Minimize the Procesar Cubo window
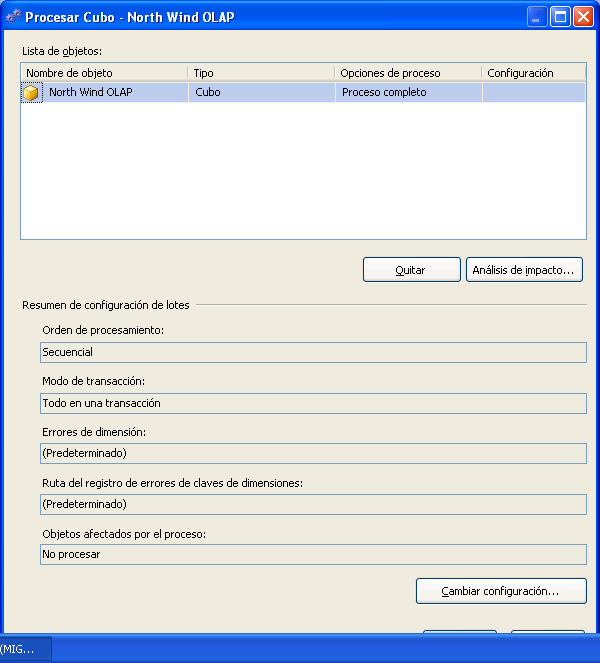Screen dimensions: 600x663 [x=537, y=17]
